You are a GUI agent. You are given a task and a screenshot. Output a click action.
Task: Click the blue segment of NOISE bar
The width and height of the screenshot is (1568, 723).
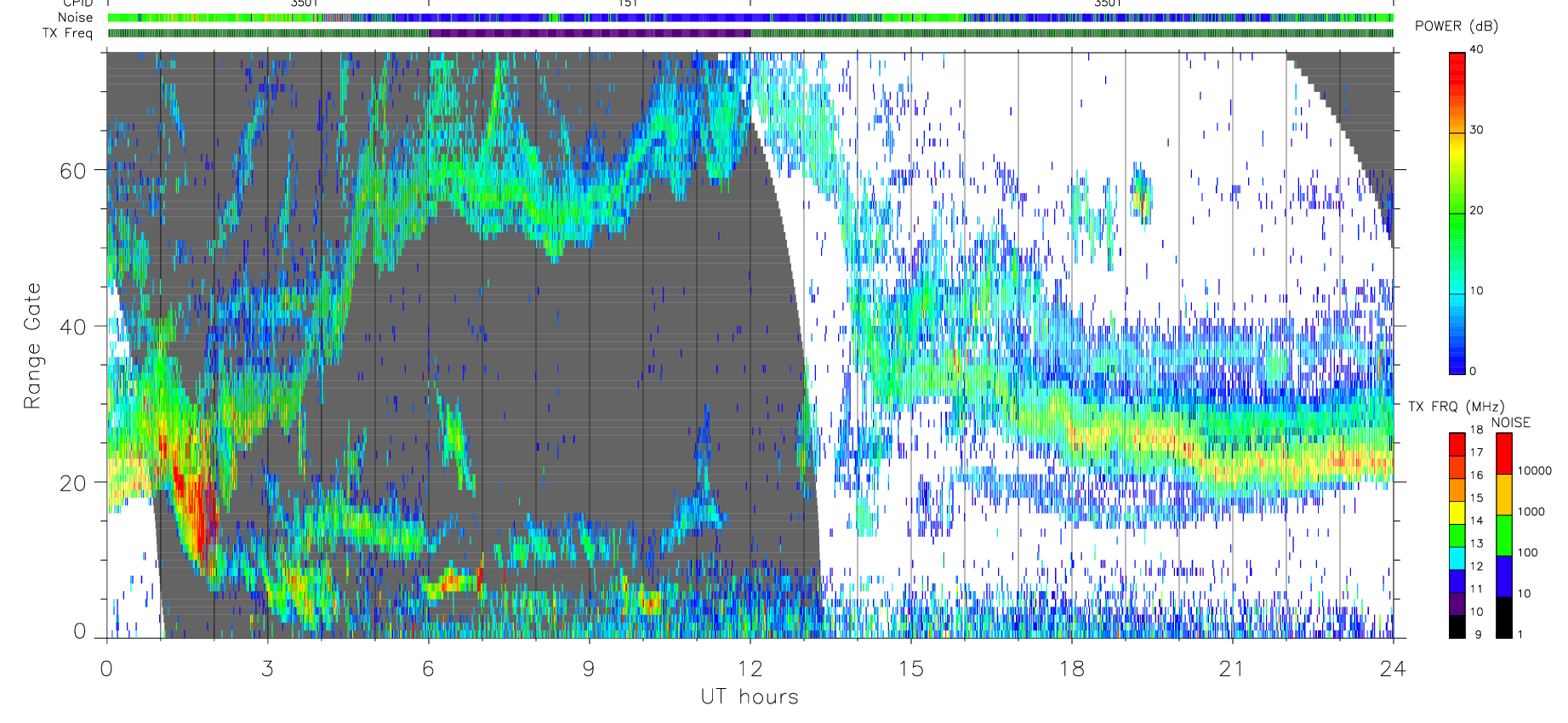click(1504, 577)
